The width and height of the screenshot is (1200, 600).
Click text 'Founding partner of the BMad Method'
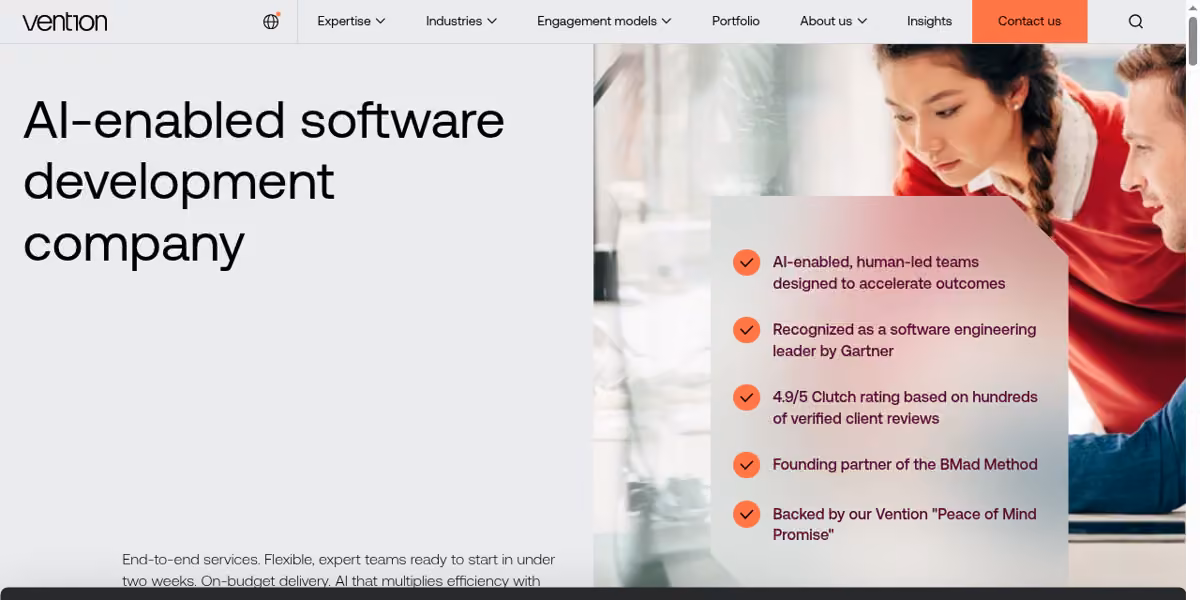(x=905, y=464)
